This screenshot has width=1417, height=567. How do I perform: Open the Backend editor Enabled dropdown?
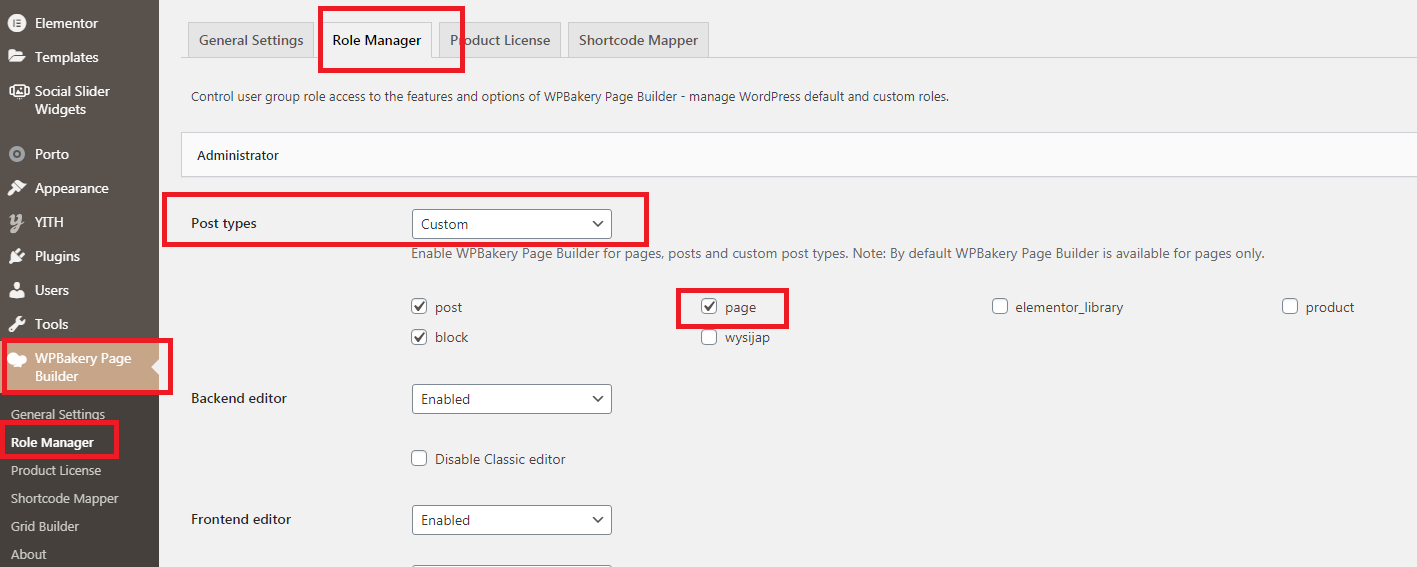[x=512, y=399]
